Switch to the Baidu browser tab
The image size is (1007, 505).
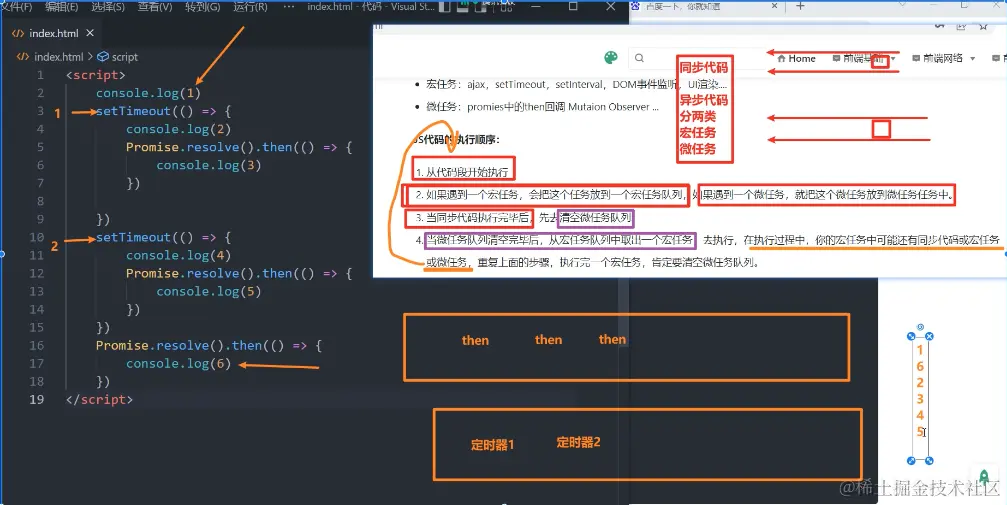[x=703, y=6]
